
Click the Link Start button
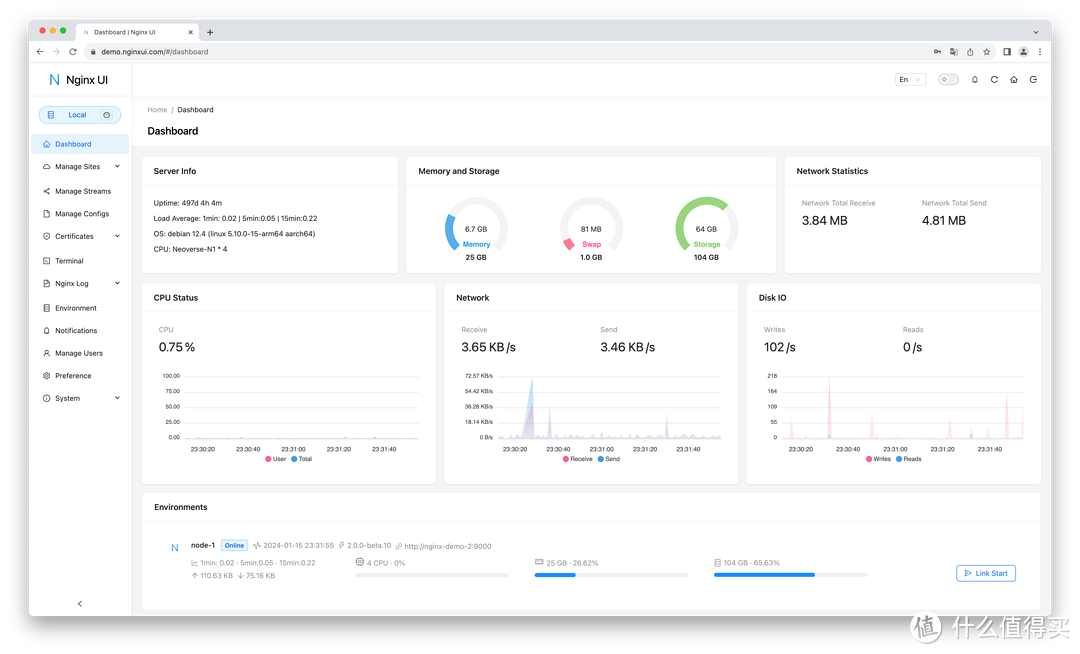[985, 573]
